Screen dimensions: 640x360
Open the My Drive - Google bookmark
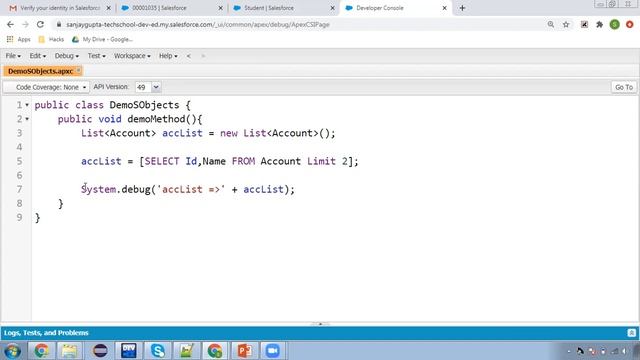[x=102, y=40]
